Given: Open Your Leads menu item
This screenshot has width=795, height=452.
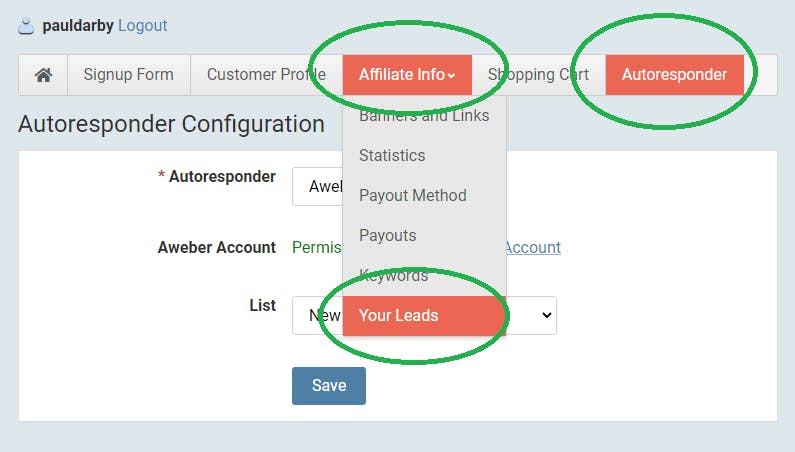Looking at the screenshot, I should coord(424,316).
